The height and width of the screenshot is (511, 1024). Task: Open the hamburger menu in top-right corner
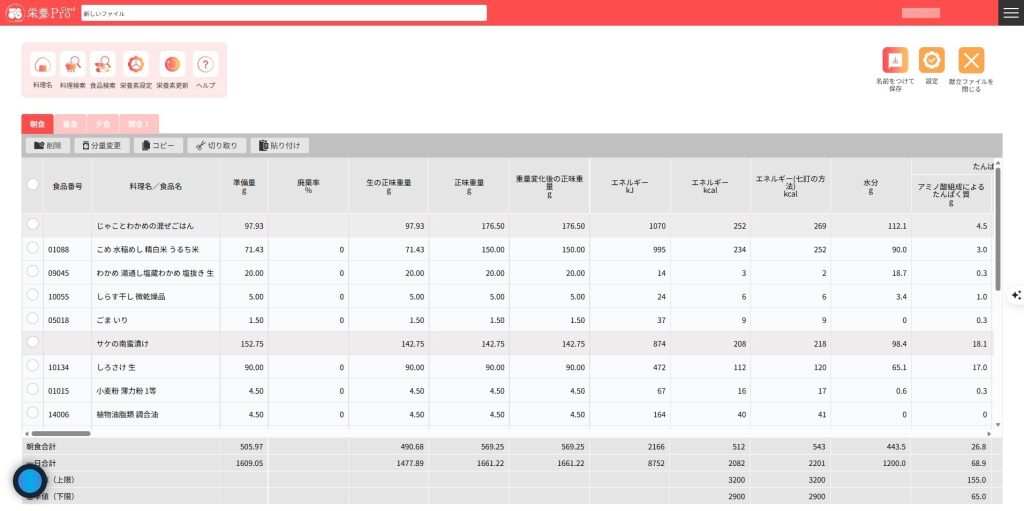tap(1010, 12)
